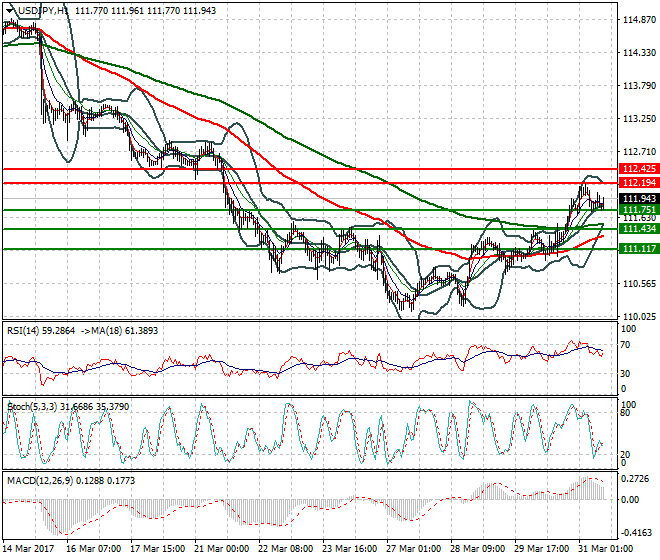The width and height of the screenshot is (660, 560).
Task: Click the 114.870 price scale value
Action: (639, 19)
